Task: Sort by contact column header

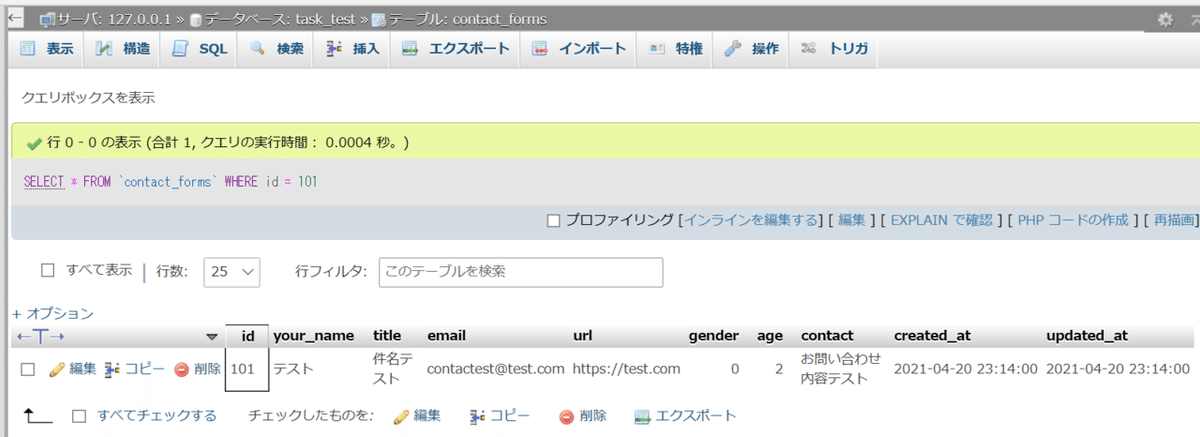Action: pyautogui.click(x=827, y=335)
